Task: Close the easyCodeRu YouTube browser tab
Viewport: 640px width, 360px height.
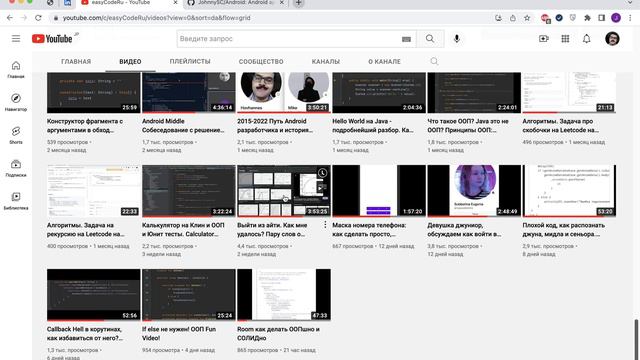Action: pos(176,3)
